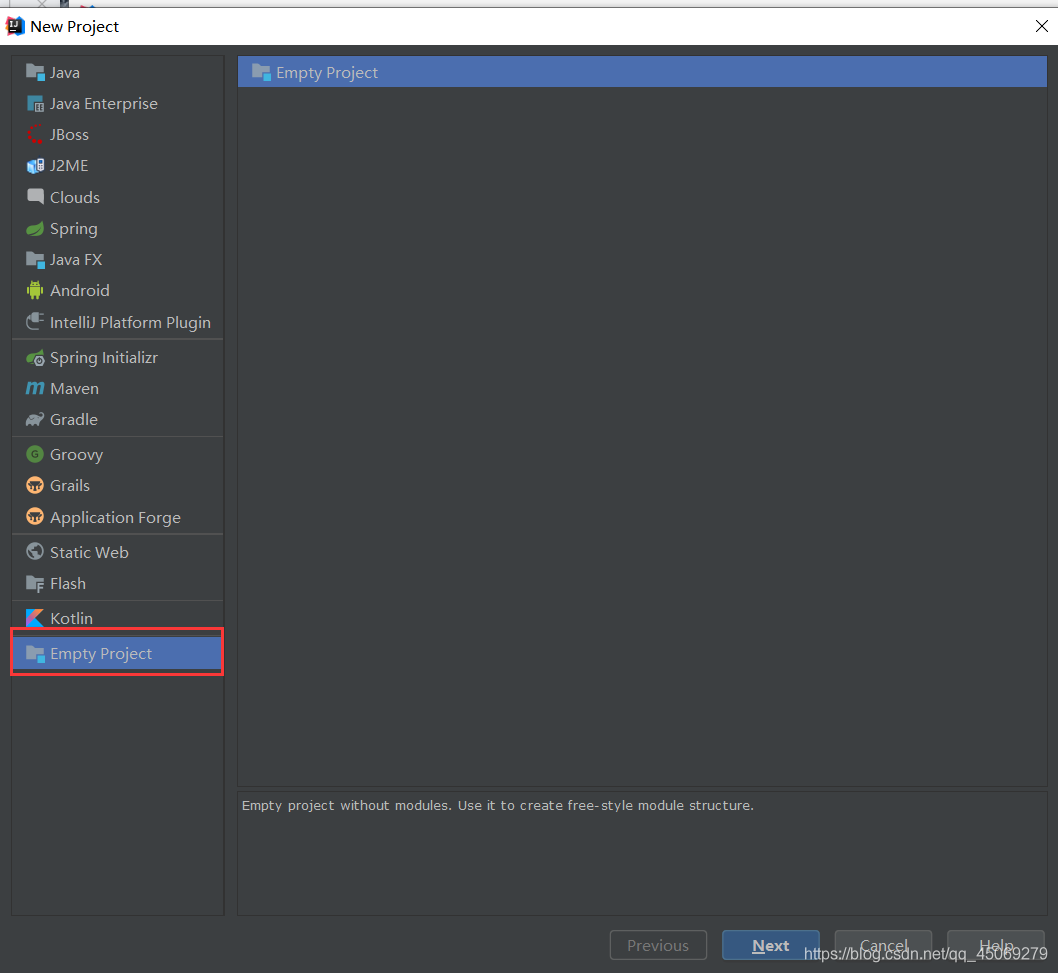The height and width of the screenshot is (973, 1058).
Task: Select the Clouds label
Action: (x=75, y=197)
